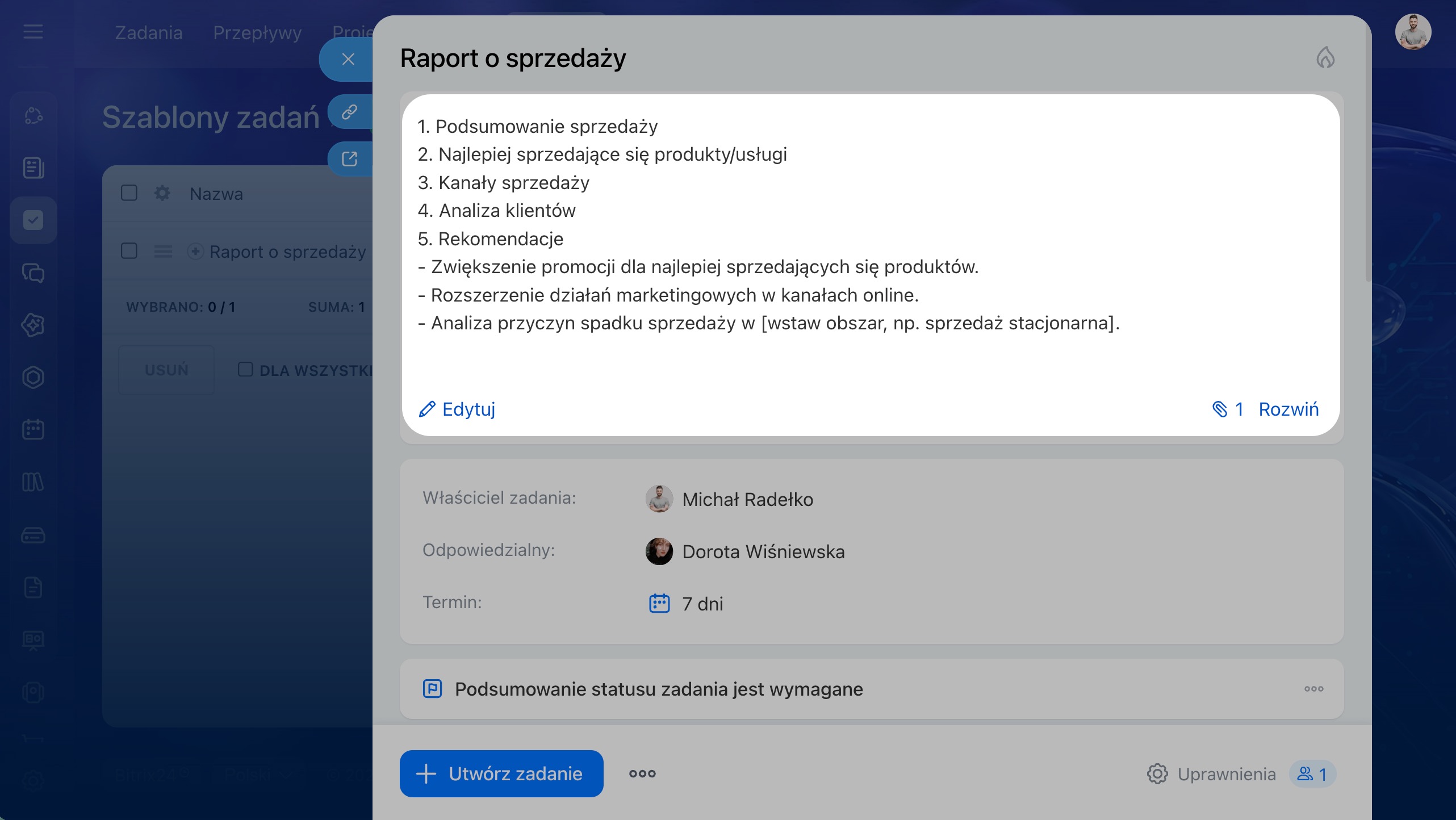Click the flame priority icon
This screenshot has height=820, width=1456.
(x=1325, y=57)
